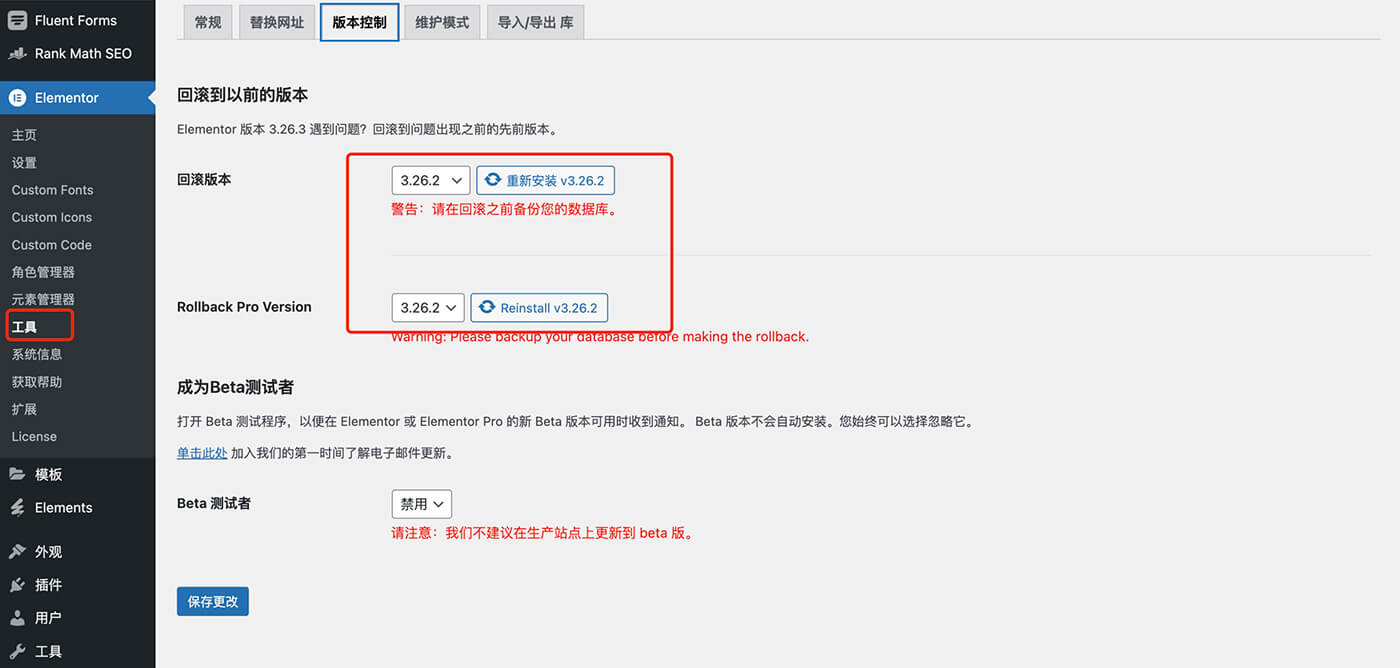Viewport: 1400px width, 668px height.
Task: Click the 外观 paintbrush icon
Action: point(17,552)
